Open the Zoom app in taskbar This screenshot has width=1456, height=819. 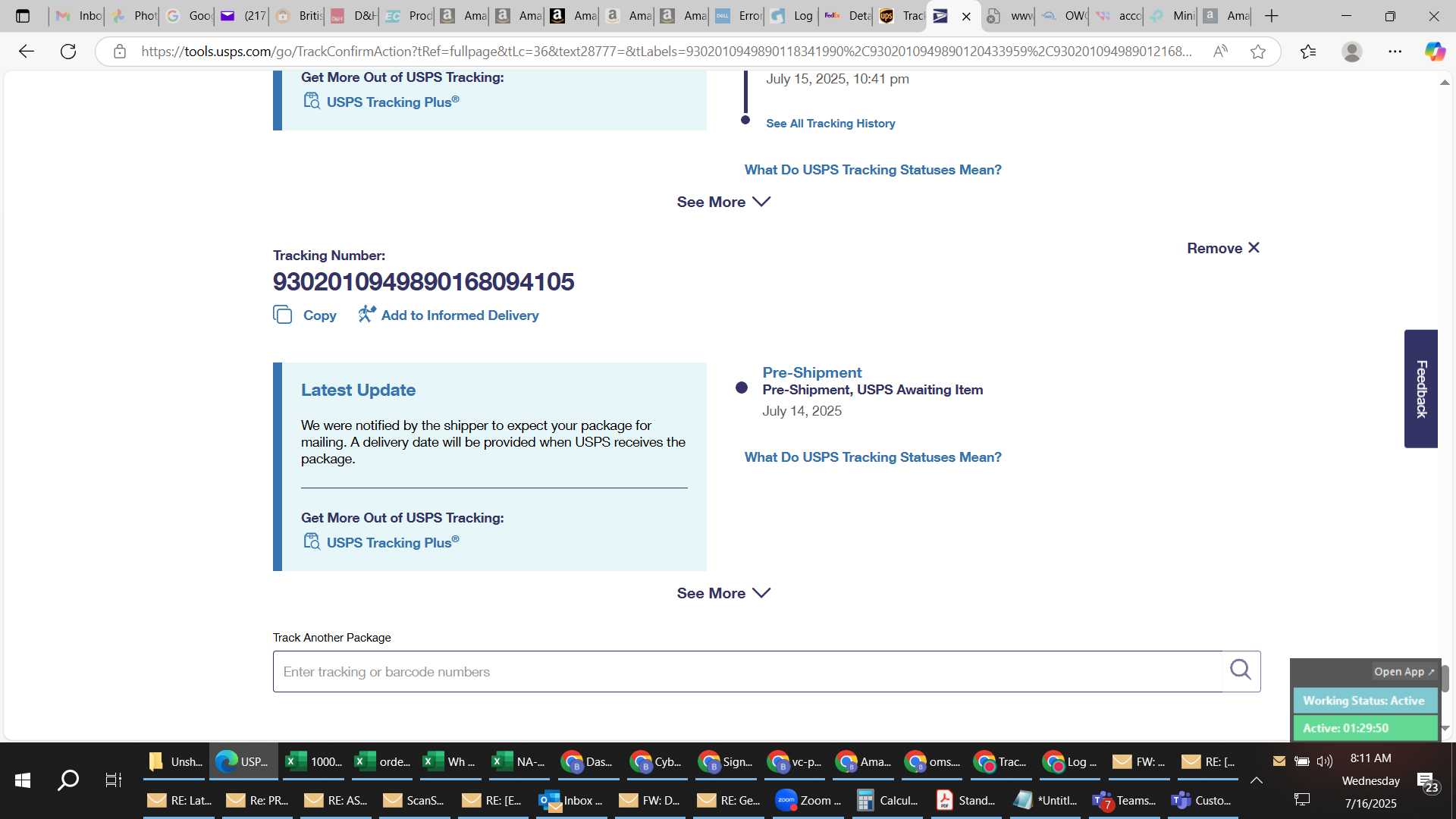808,800
